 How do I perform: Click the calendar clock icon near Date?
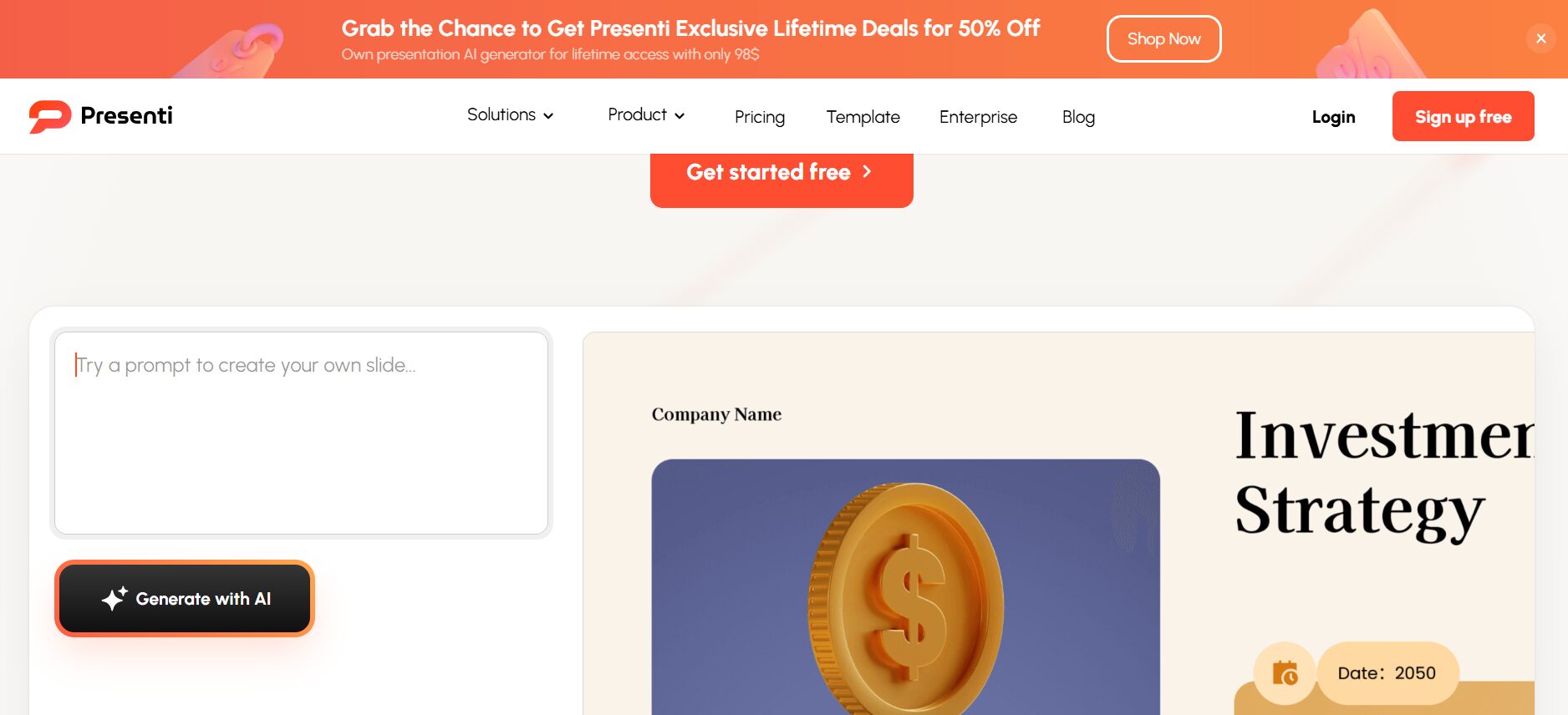coord(1285,673)
